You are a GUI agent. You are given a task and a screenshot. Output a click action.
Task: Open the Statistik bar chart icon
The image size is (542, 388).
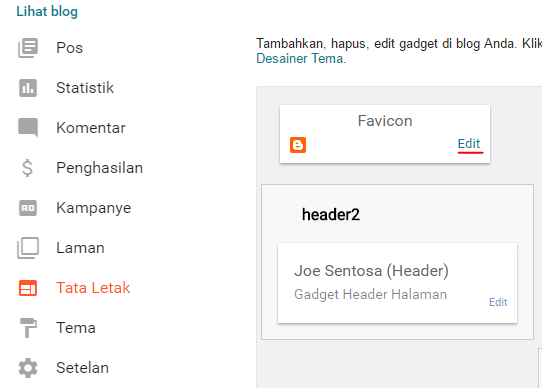[x=28, y=88]
